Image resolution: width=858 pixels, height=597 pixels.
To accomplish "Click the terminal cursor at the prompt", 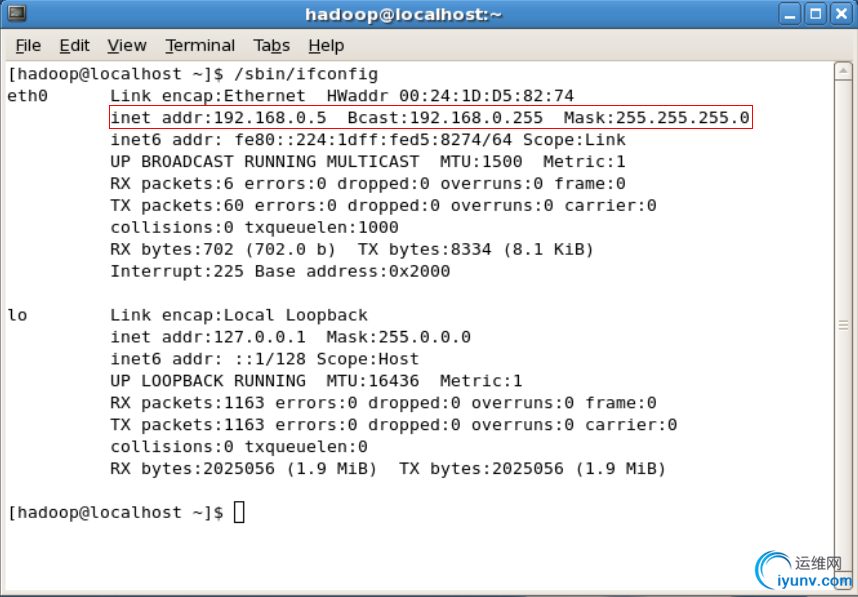I will [x=239, y=512].
